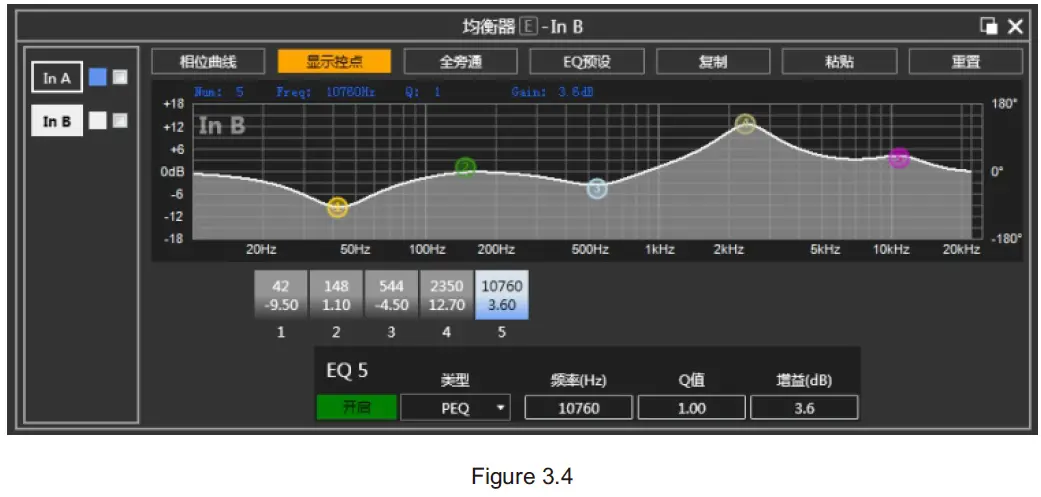Click the '1kHz' frequency axis label
Viewport: 1041px width, 497px height.
[659, 250]
